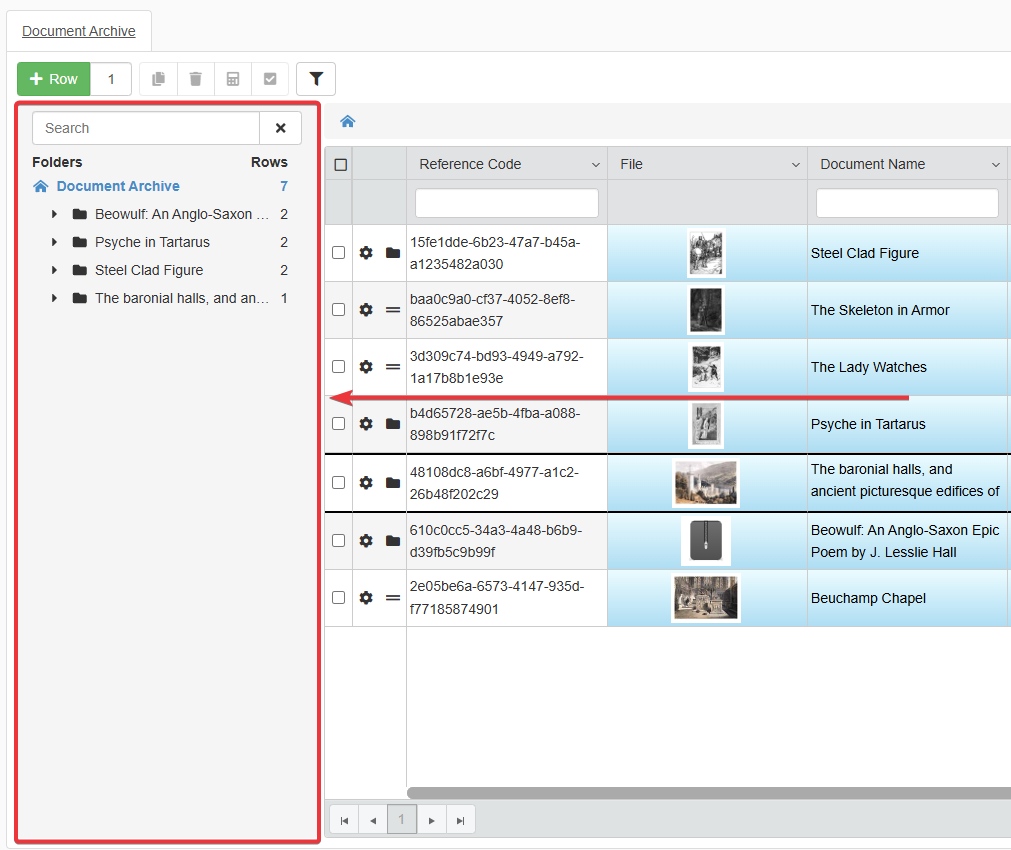Screen dimensions: 1011x850
Task: Select Steel Clad Figure folder in tree
Action: [x=149, y=270]
